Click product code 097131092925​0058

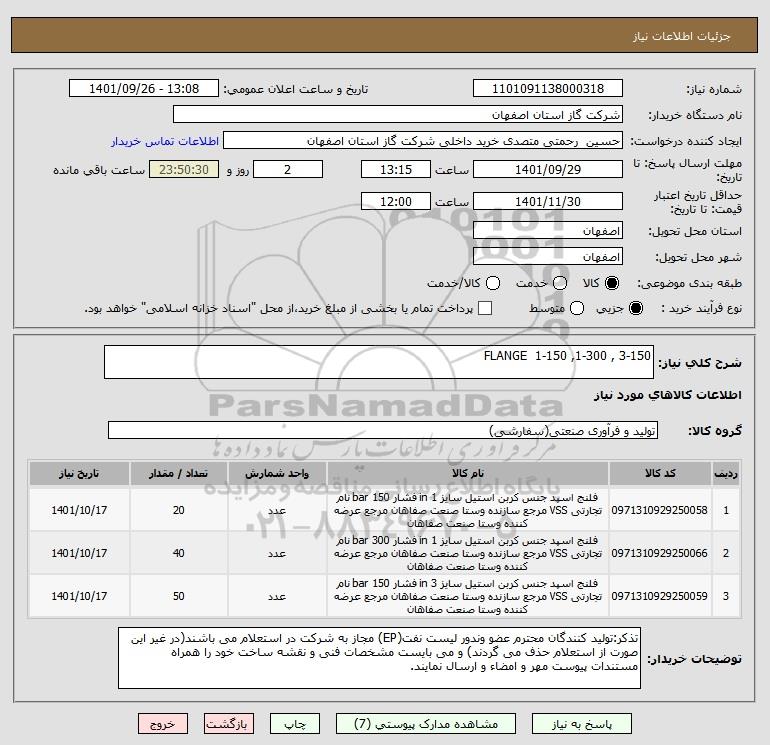(x=660, y=510)
